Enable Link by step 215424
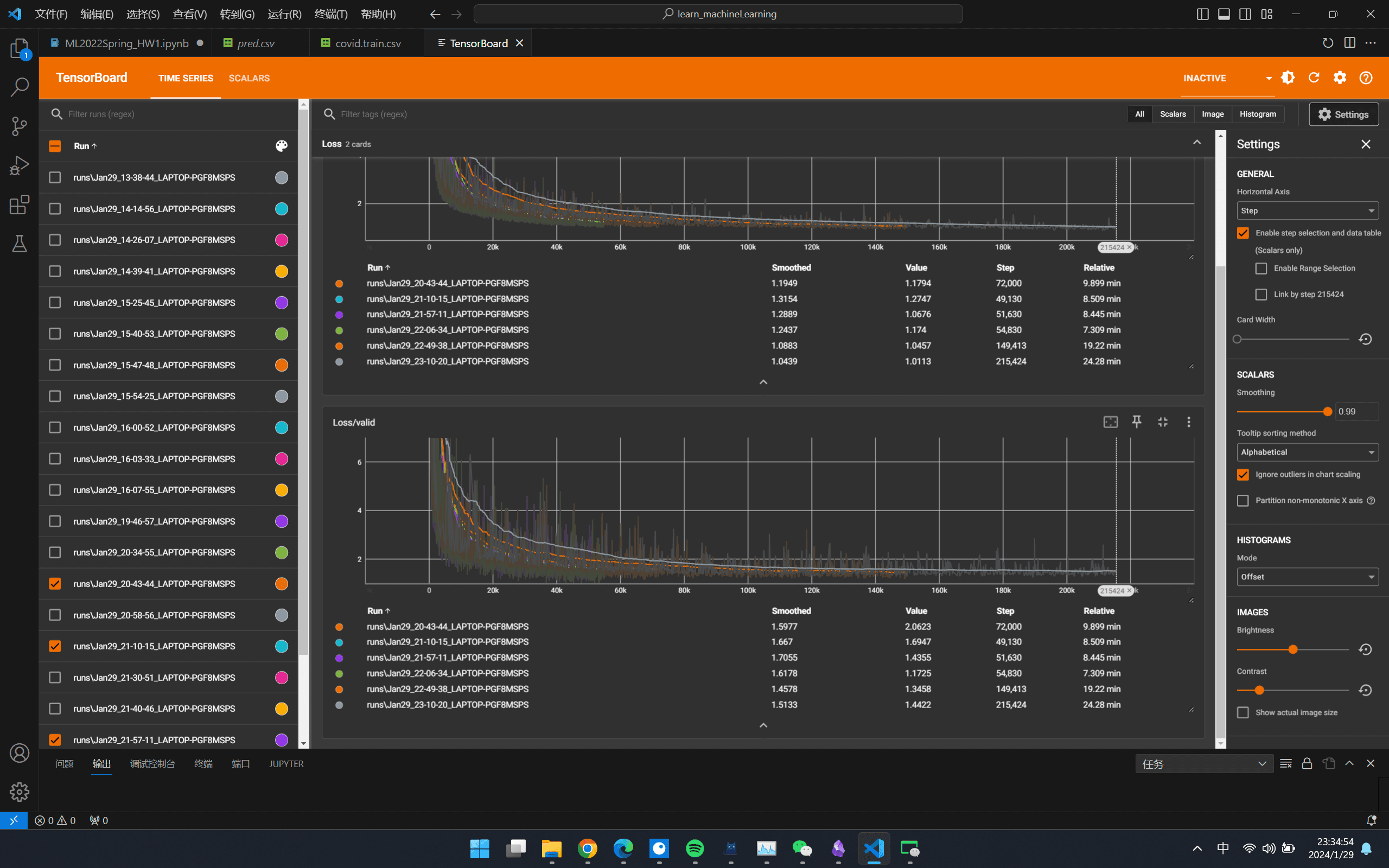The width and height of the screenshot is (1389, 868). (1261, 295)
